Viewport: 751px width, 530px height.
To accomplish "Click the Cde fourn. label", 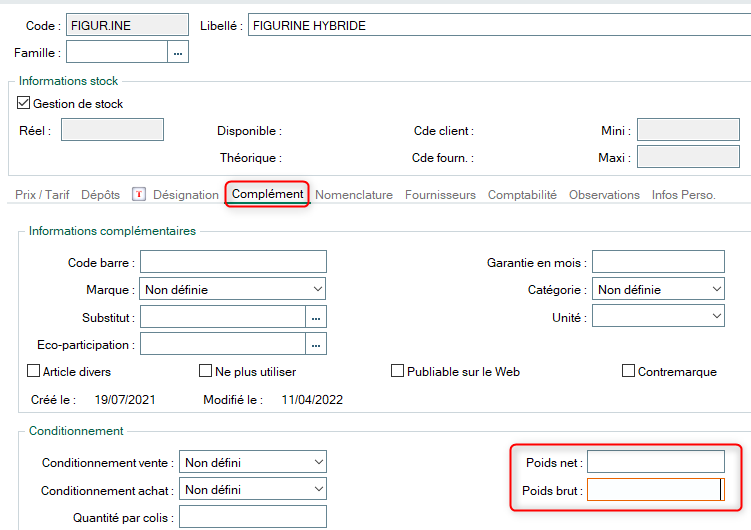I will coord(443,158).
